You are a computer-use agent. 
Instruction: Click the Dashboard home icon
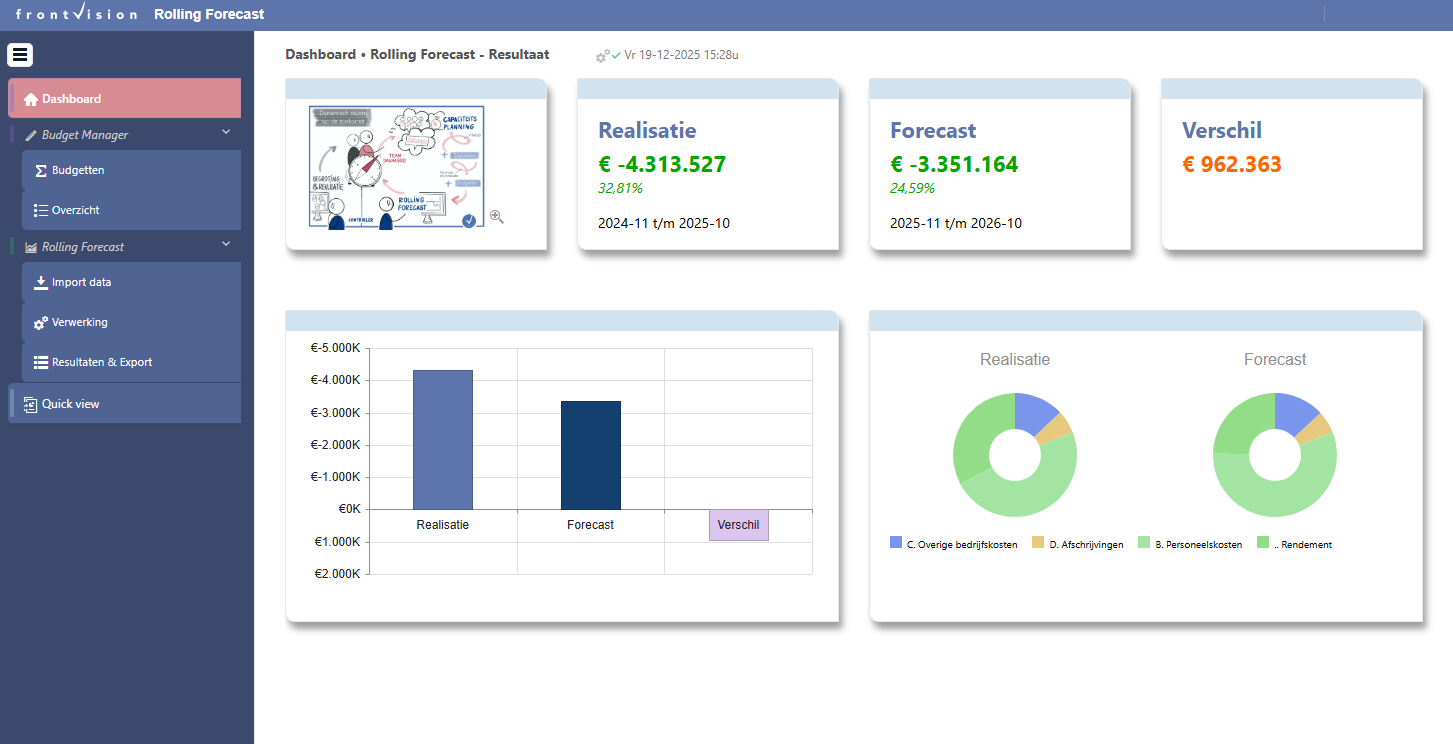pos(31,99)
